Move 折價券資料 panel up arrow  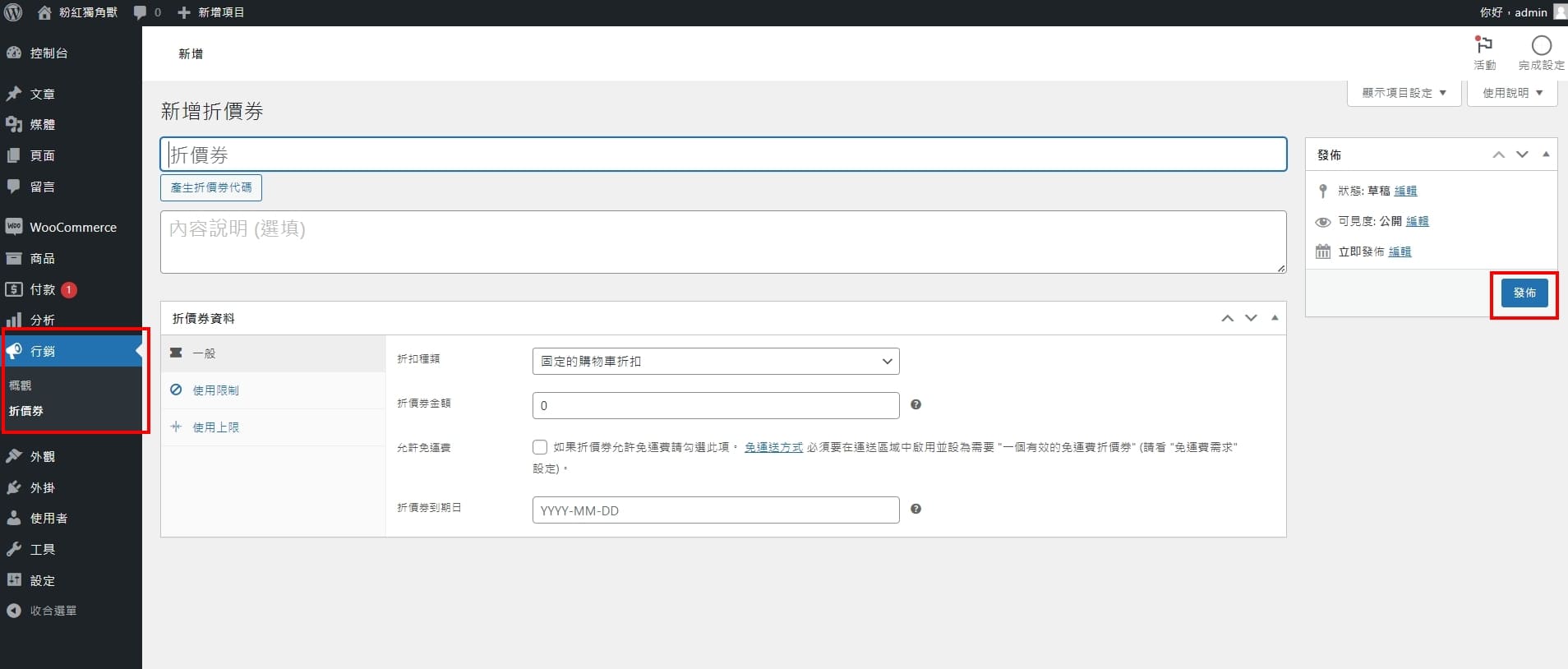click(1227, 318)
